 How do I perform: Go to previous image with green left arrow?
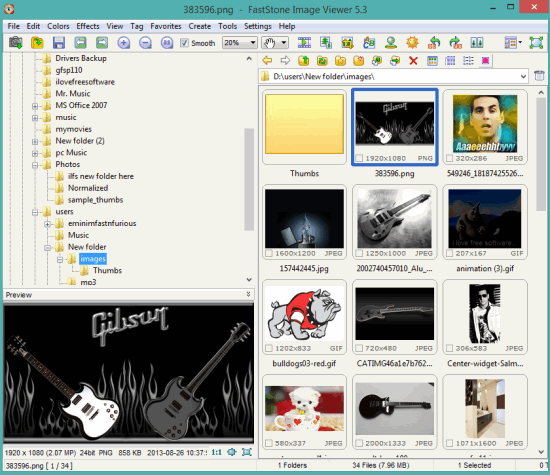coord(80,43)
